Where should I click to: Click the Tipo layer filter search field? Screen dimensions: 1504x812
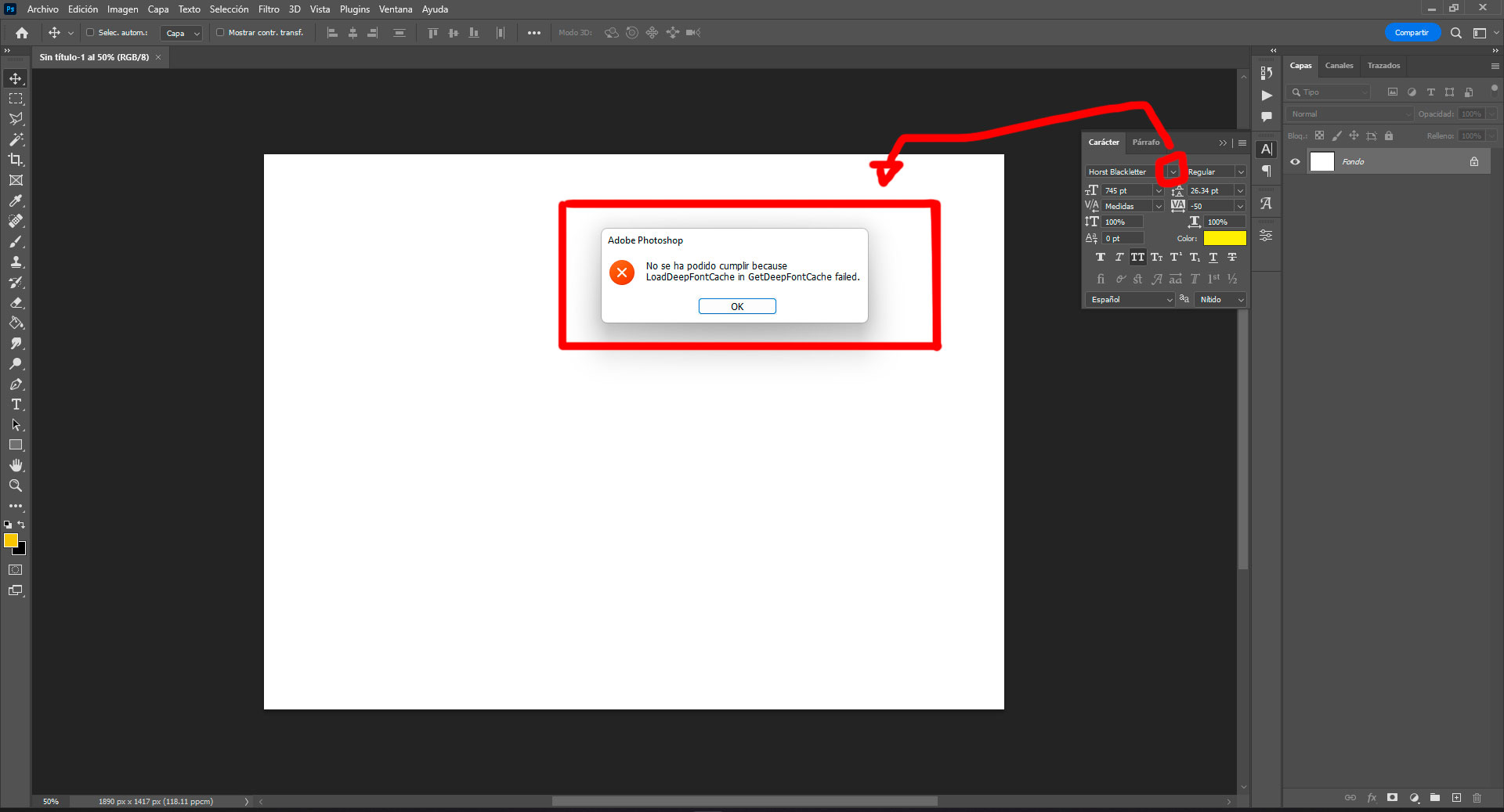1328,92
